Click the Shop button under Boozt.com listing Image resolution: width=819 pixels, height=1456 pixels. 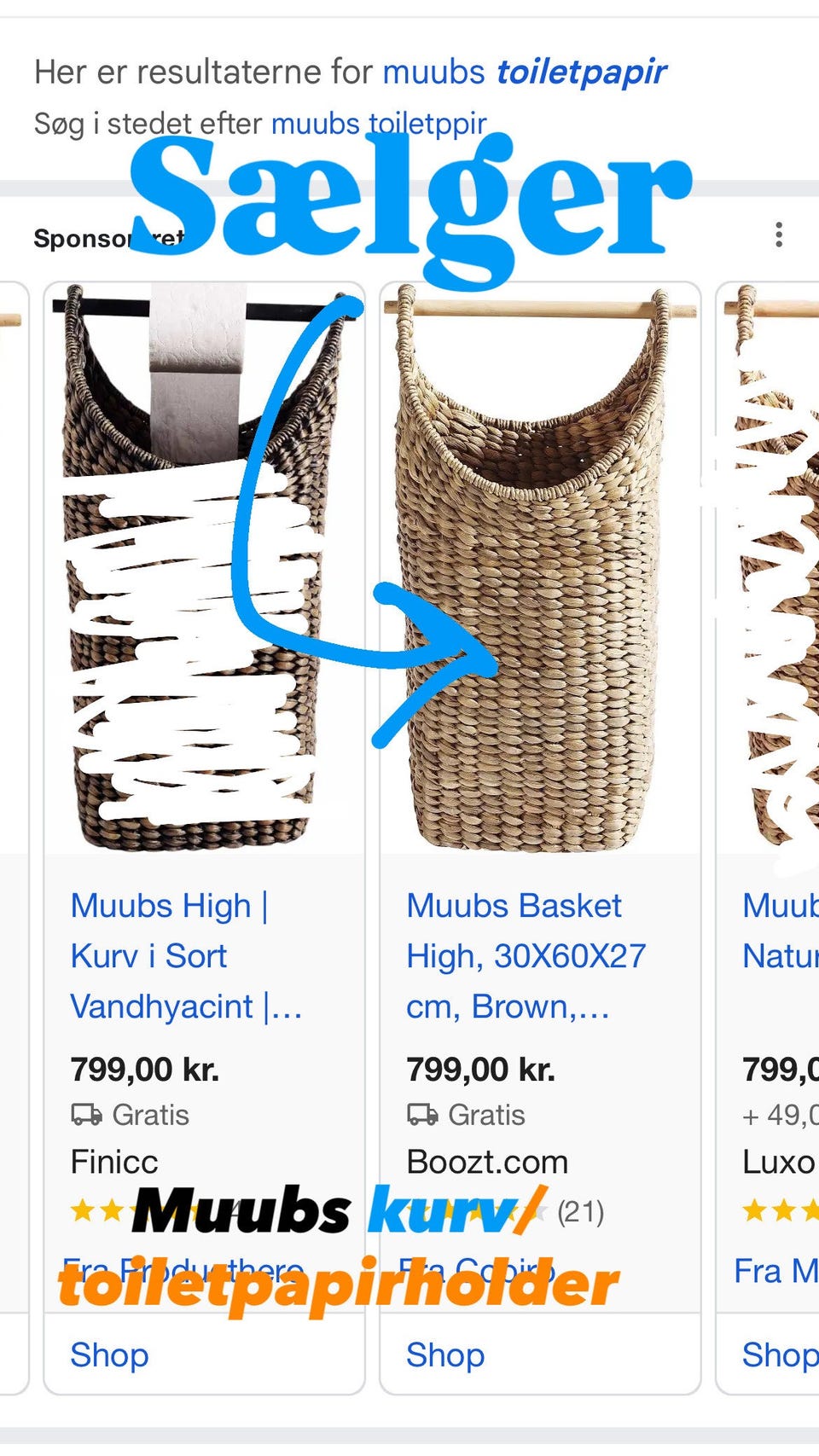pos(445,1354)
